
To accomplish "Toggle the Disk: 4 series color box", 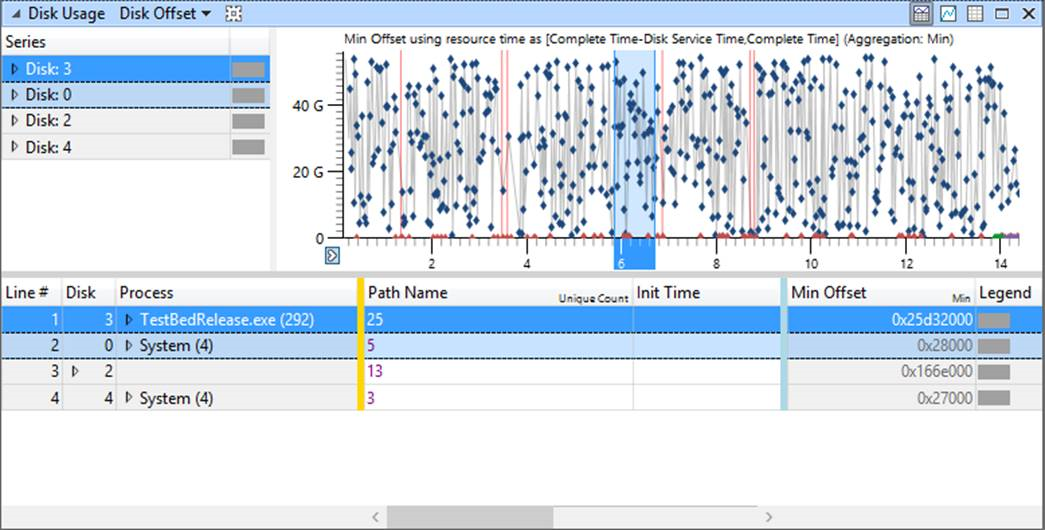I will click(248, 147).
